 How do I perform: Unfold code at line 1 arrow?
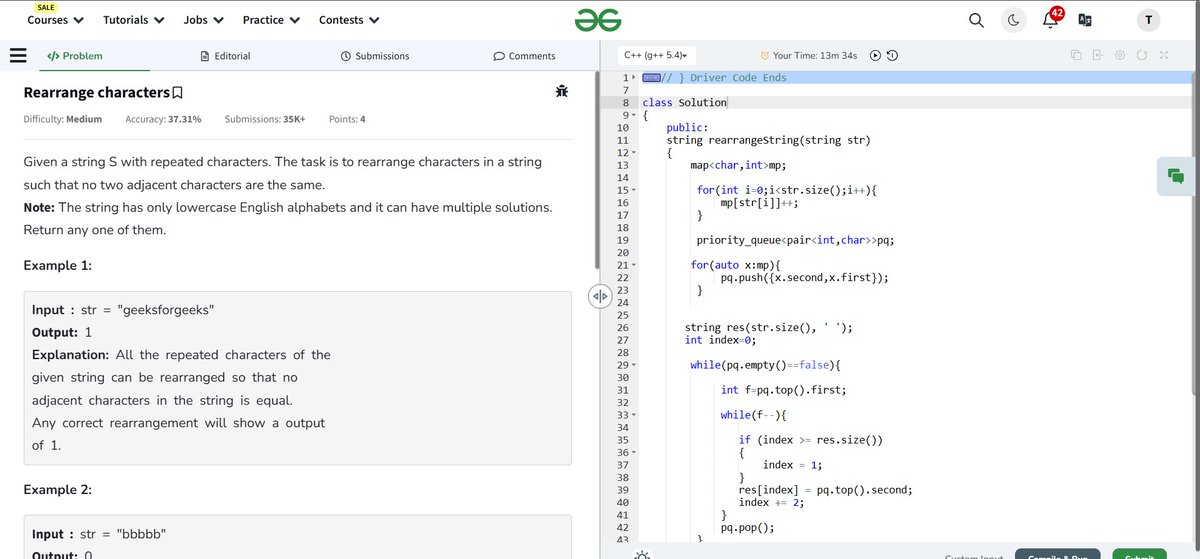[x=633, y=78]
